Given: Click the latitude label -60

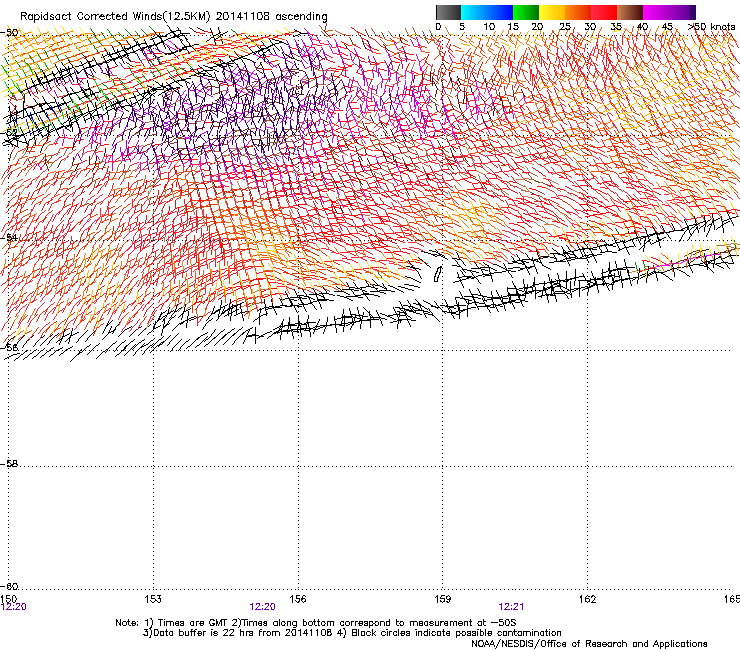Looking at the screenshot, I should pos(10,587).
